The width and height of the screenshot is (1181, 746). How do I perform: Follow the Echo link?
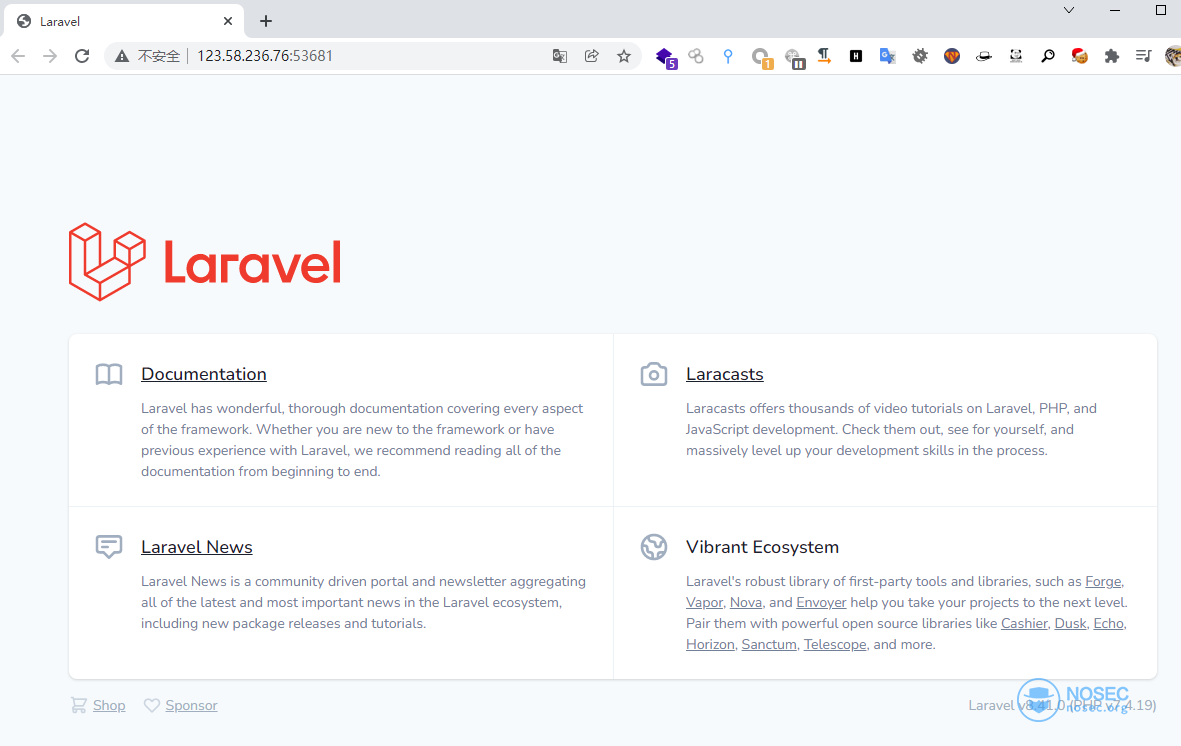point(1109,624)
